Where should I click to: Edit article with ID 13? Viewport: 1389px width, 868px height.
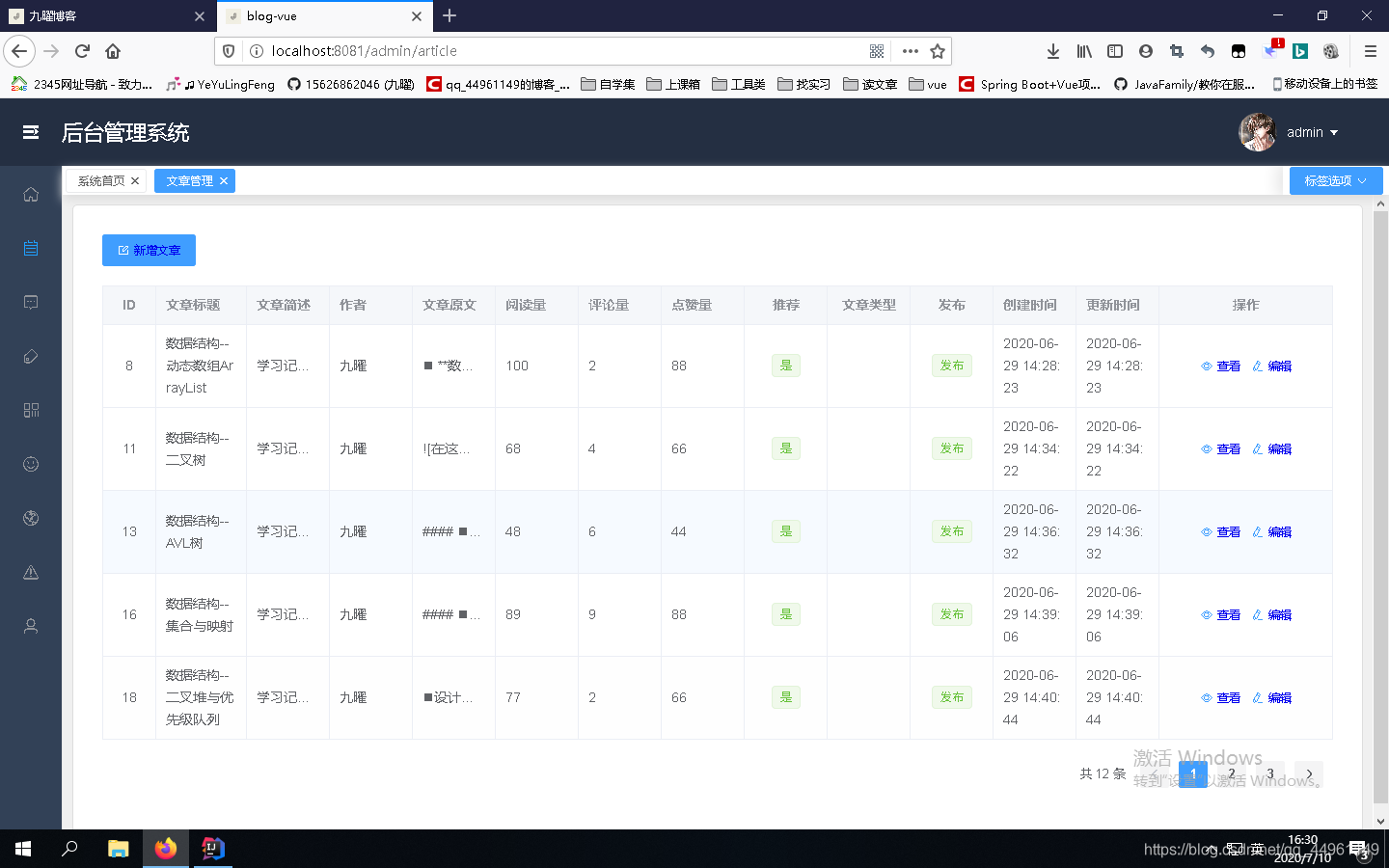pos(1271,531)
